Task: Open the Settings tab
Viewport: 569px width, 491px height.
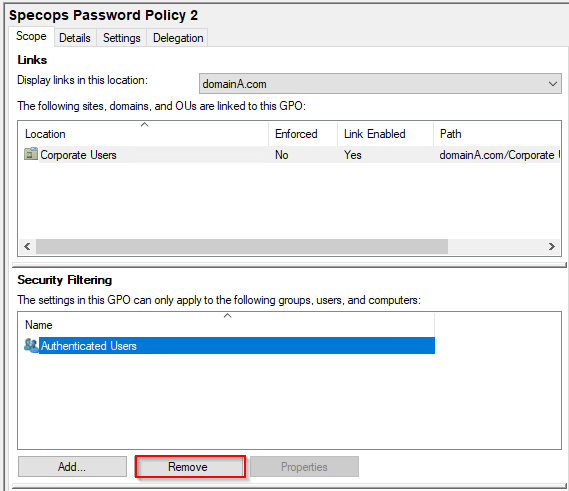Action: point(122,38)
